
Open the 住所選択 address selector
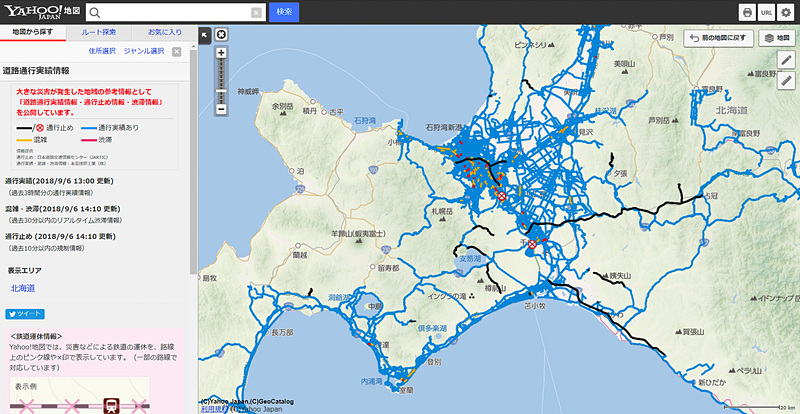coord(102,51)
